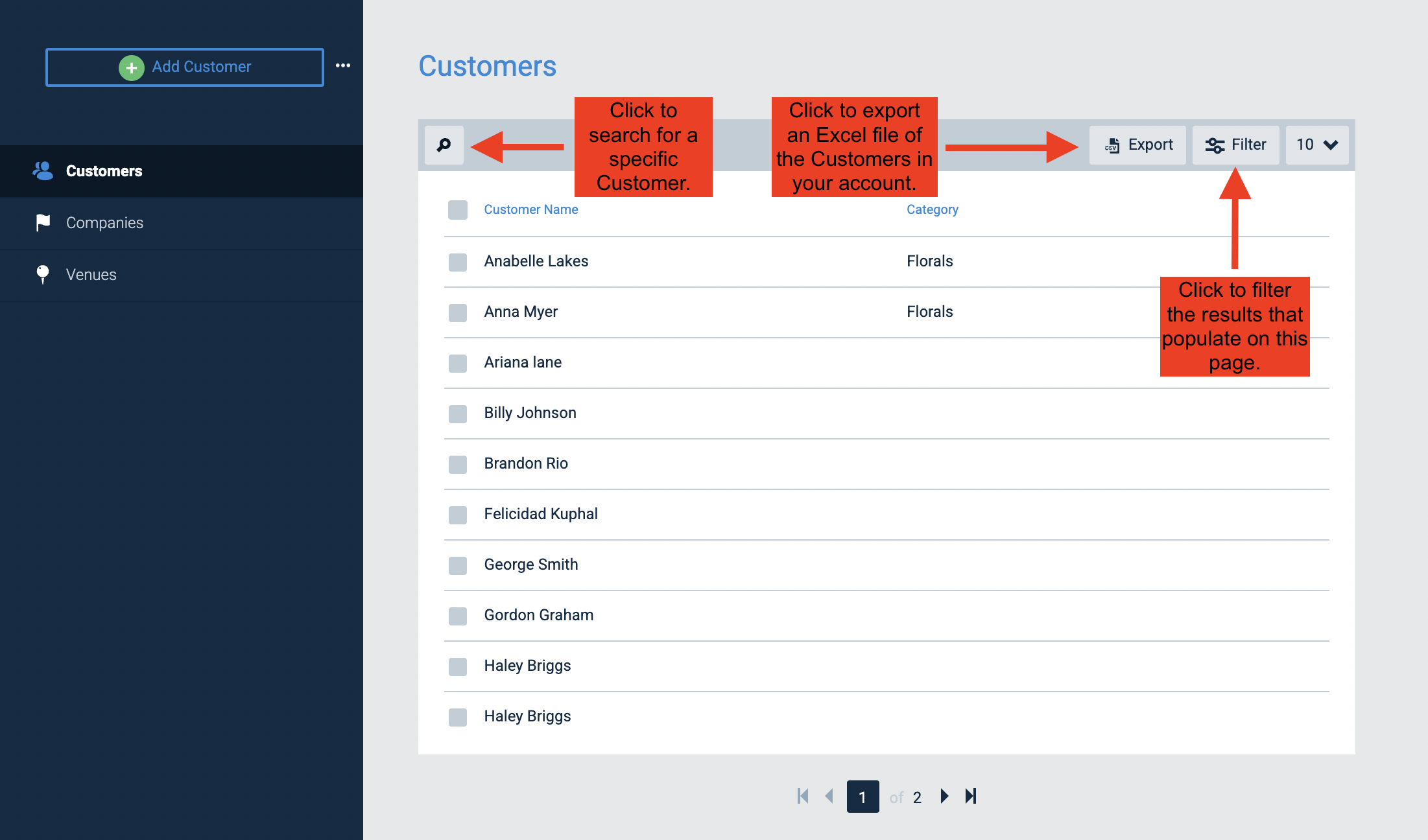This screenshot has width=1428, height=840.
Task: Open the Gordon Graham customer
Action: (539, 615)
